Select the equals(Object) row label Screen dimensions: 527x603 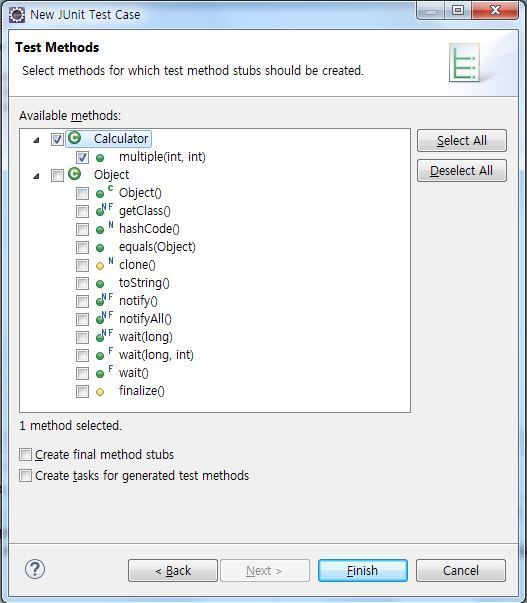pyautogui.click(x=157, y=247)
